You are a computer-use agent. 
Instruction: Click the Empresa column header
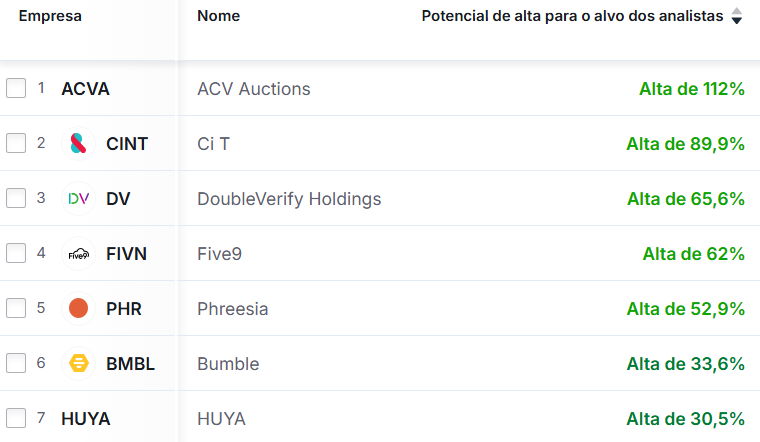(x=50, y=16)
